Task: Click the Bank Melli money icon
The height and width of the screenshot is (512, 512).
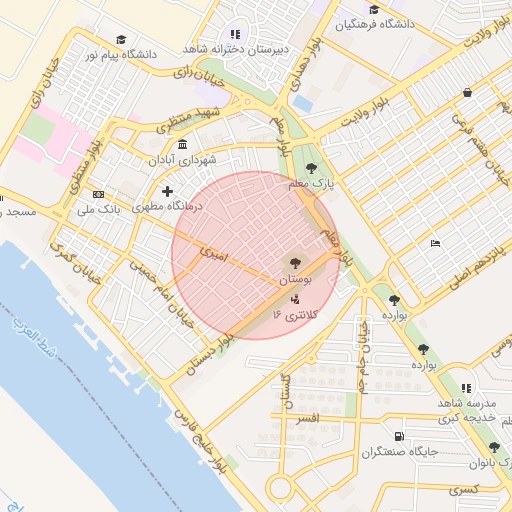Action: tap(98, 194)
